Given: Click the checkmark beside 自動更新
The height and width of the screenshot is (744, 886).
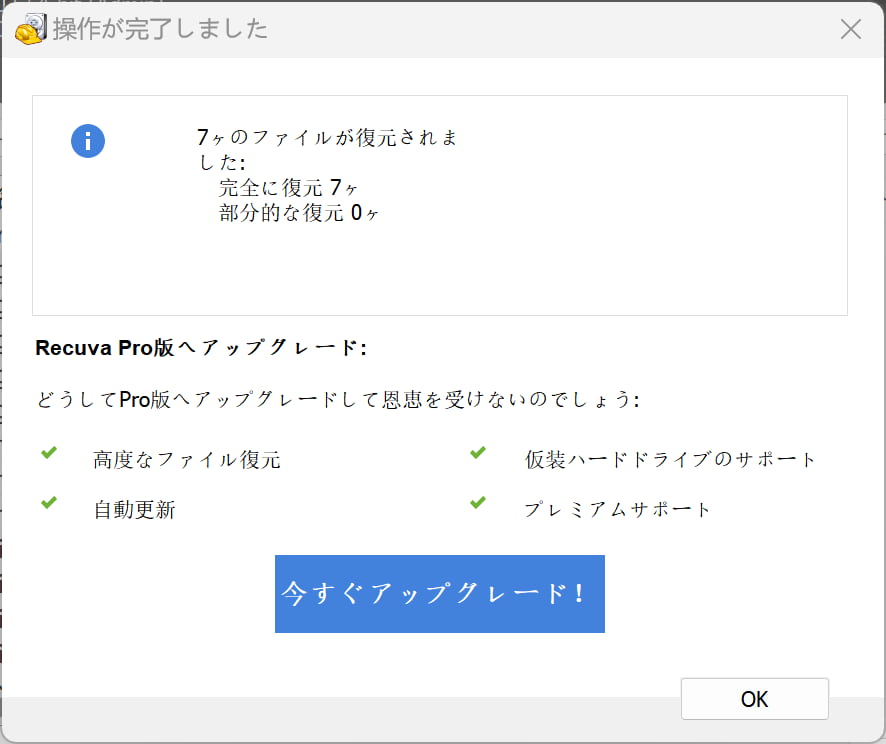Looking at the screenshot, I should (x=49, y=502).
